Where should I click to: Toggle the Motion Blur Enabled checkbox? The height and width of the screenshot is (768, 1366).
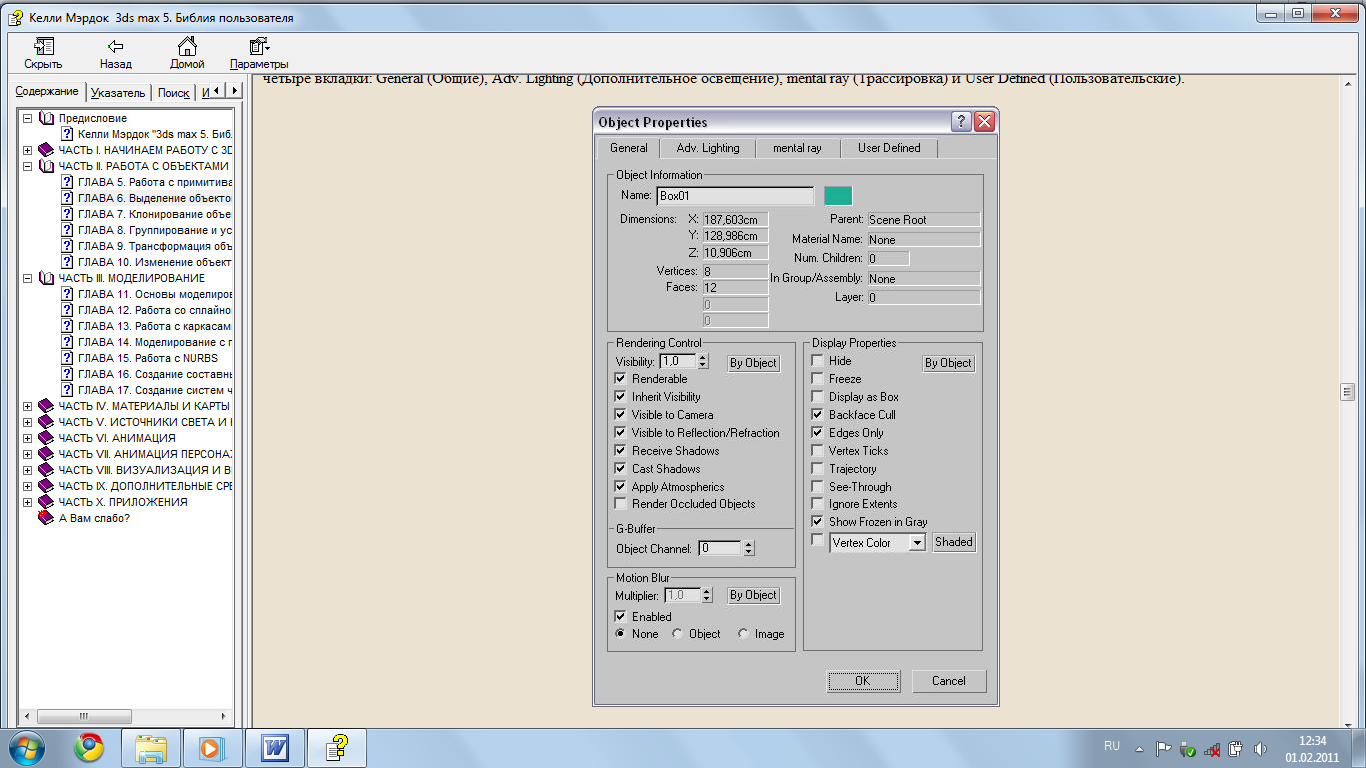coord(621,617)
